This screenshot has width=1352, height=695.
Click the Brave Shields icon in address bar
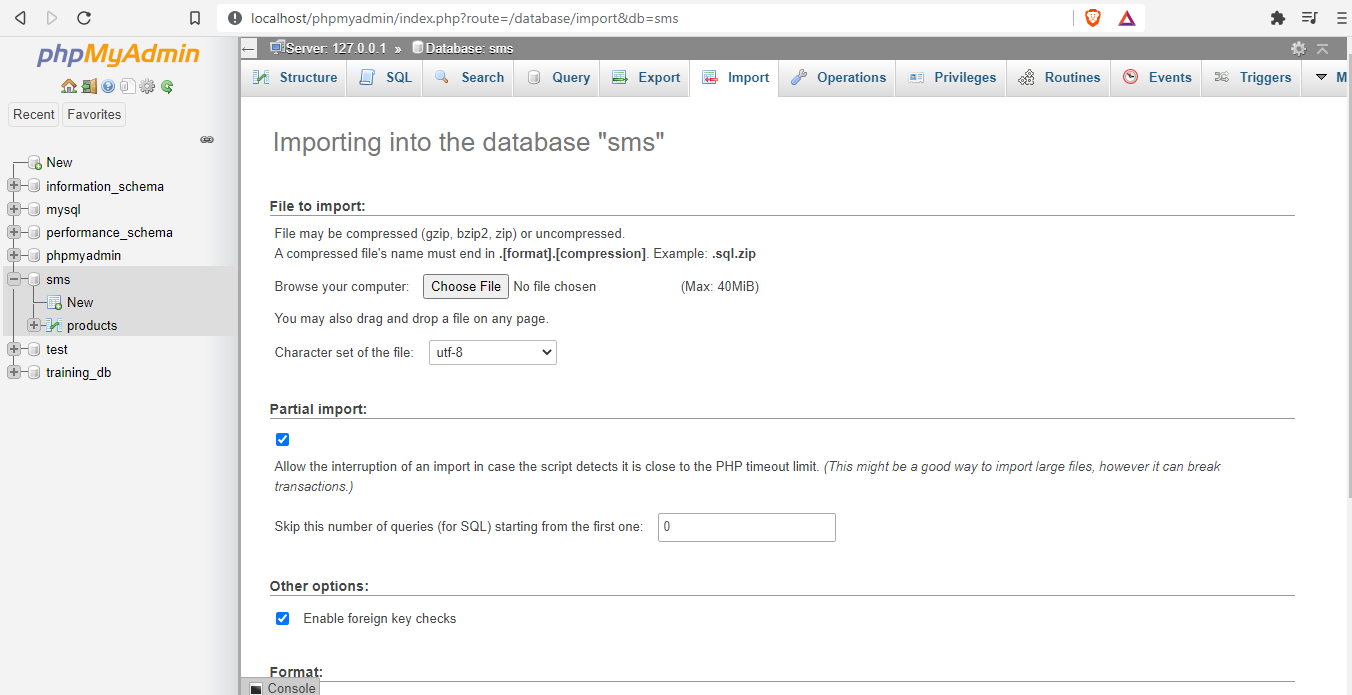point(1092,17)
